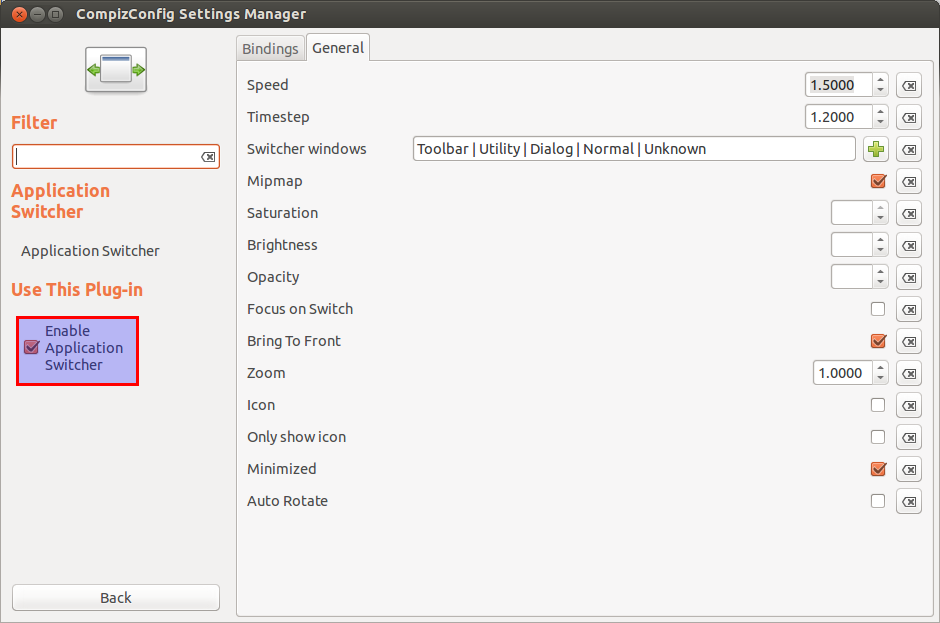Increase the Saturation value
Viewport: 940px width, 623px height.
tap(880, 207)
